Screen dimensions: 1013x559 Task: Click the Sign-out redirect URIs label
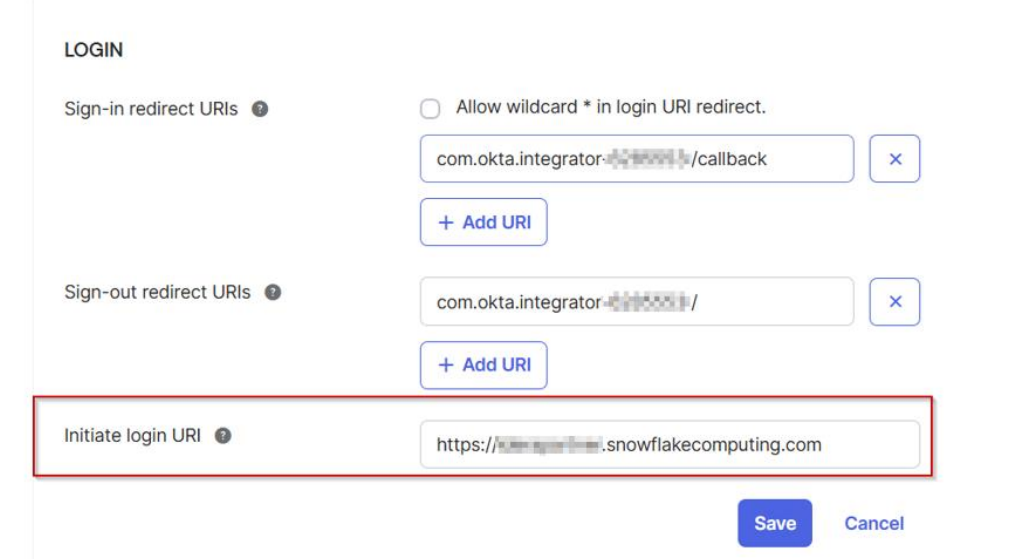click(x=157, y=293)
